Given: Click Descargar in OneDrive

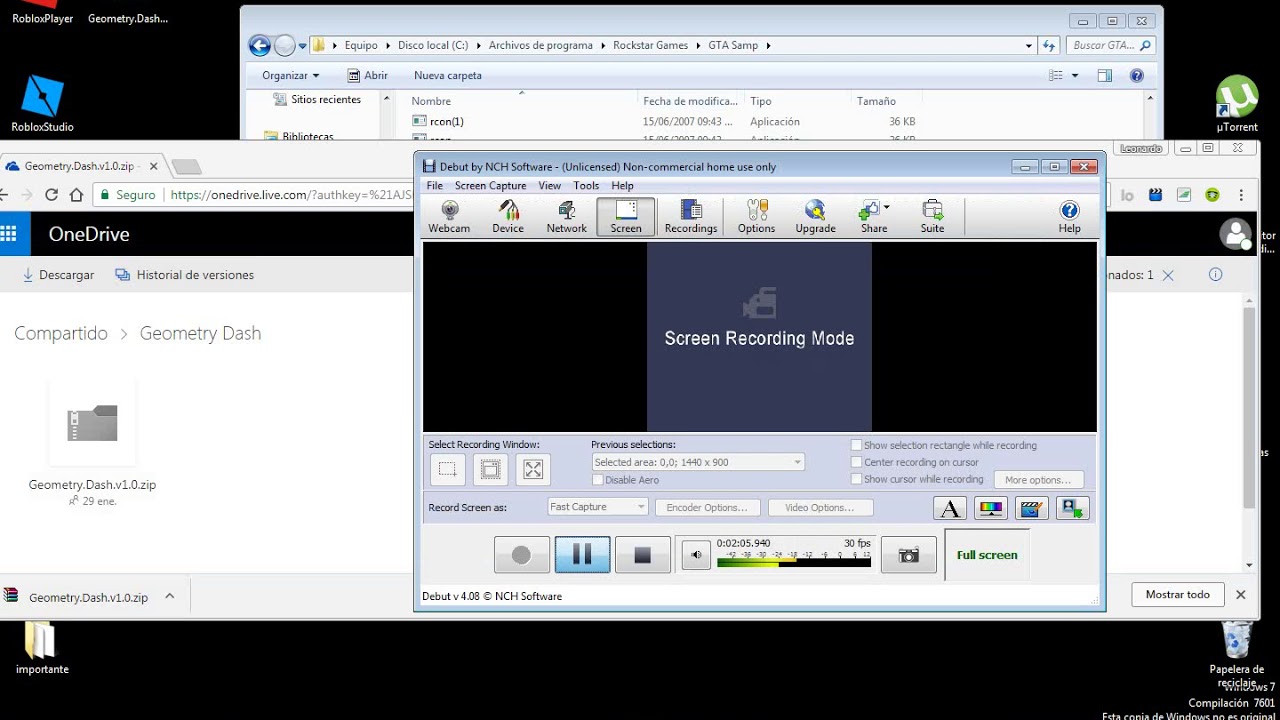Looking at the screenshot, I should (x=58, y=275).
